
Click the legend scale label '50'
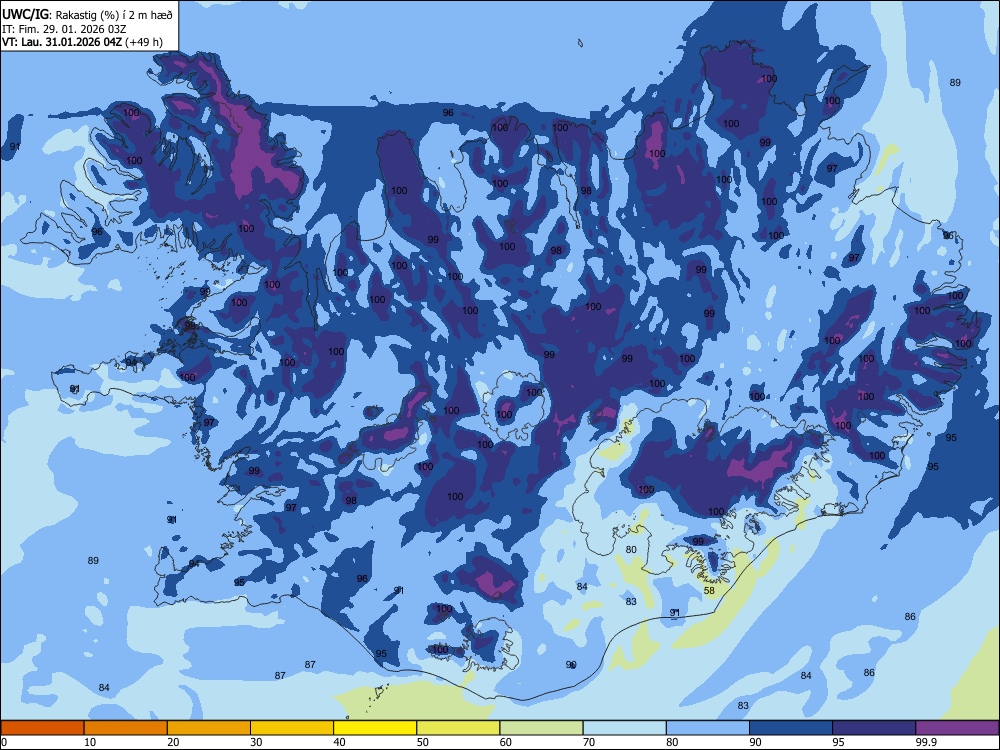[422, 742]
